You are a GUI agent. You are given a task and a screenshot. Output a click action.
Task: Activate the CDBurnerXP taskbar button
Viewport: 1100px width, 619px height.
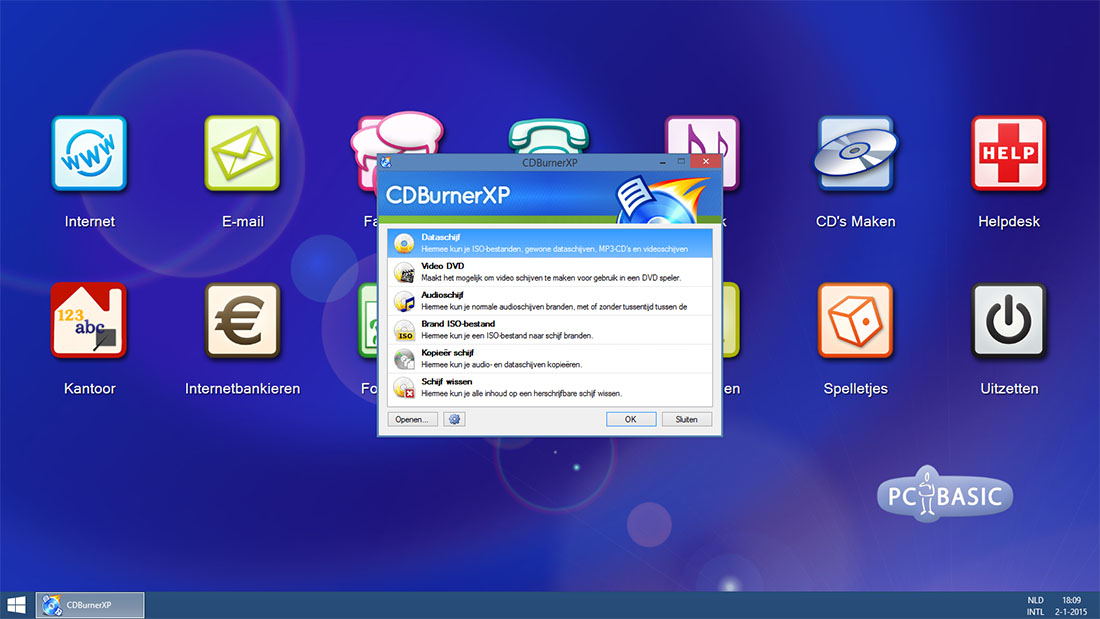pyautogui.click(x=90, y=605)
